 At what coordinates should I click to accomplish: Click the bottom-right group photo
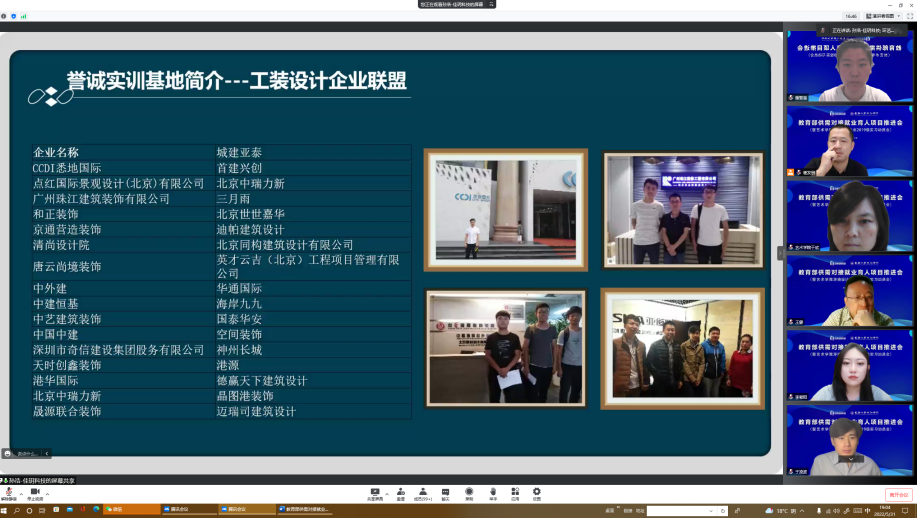tap(682, 348)
